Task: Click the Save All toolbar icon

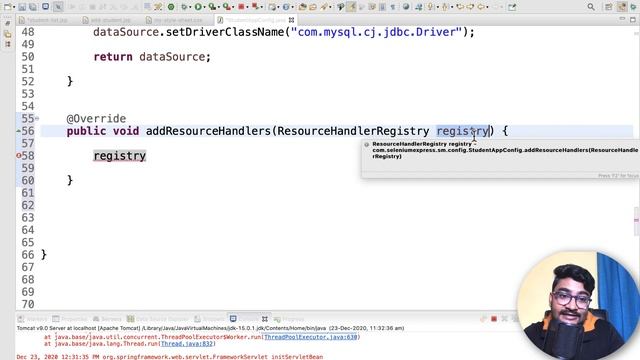Action: (x=33, y=7)
